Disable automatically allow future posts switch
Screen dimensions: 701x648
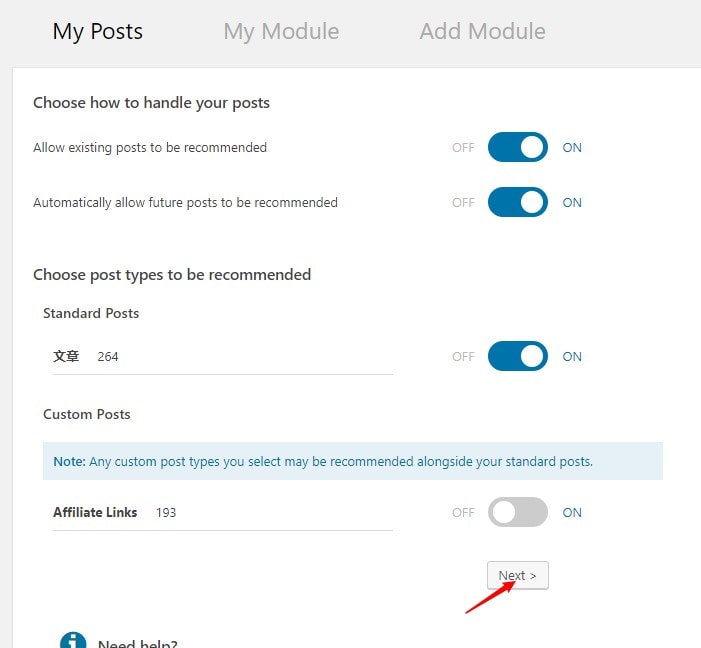tap(517, 203)
